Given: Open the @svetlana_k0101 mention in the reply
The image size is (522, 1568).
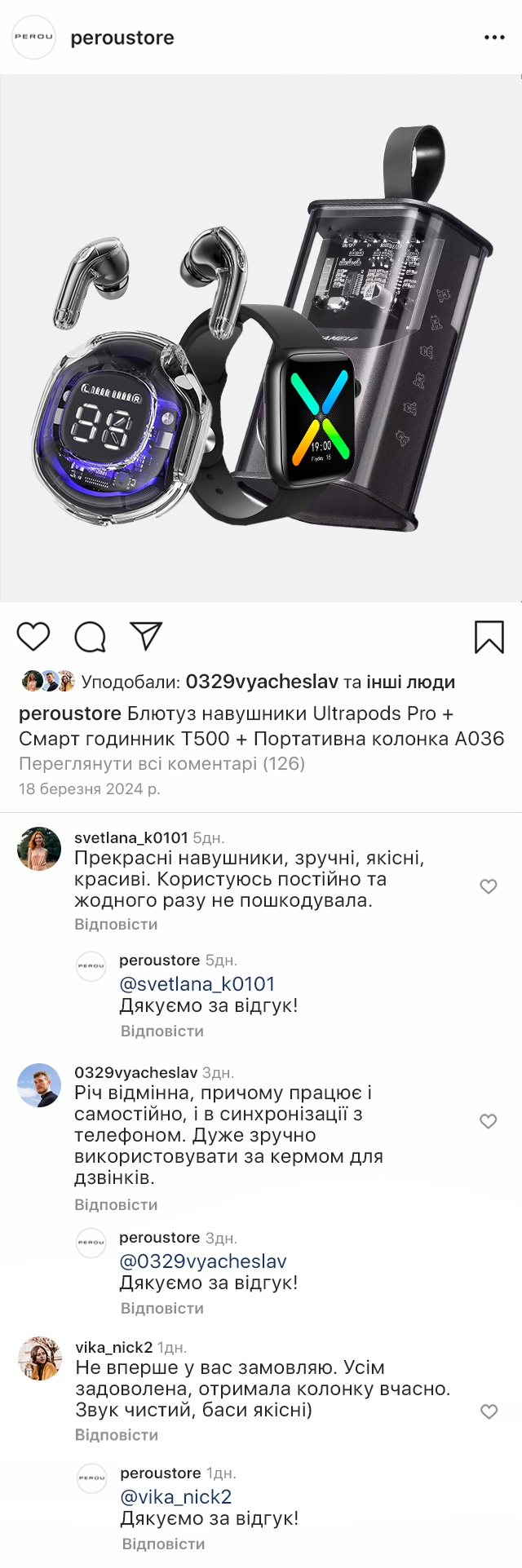Looking at the screenshot, I should pyautogui.click(x=197, y=984).
